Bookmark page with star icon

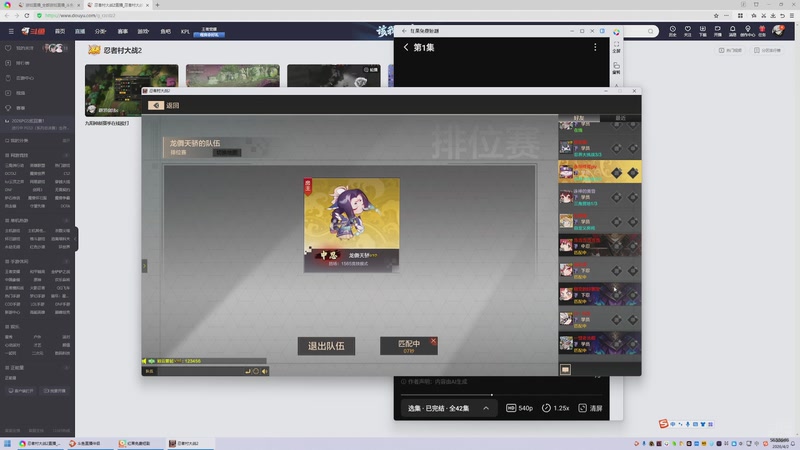(x=716, y=15)
